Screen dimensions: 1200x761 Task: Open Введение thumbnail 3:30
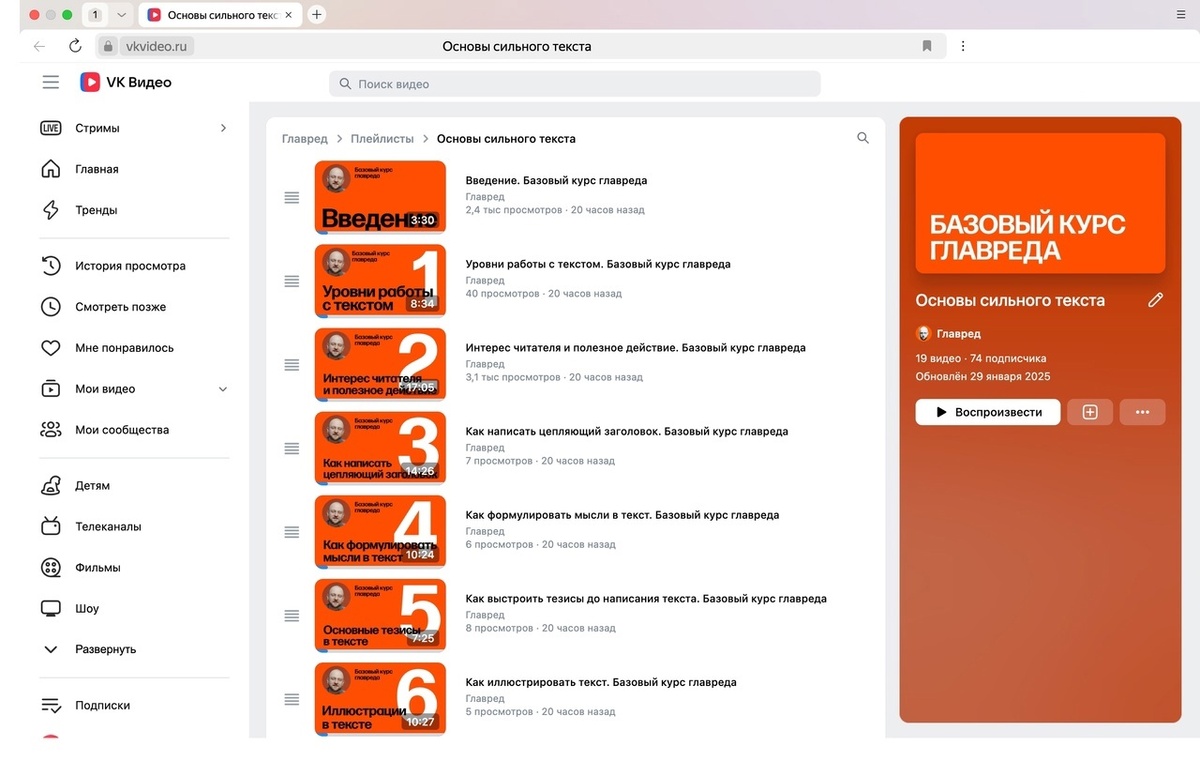click(380, 197)
